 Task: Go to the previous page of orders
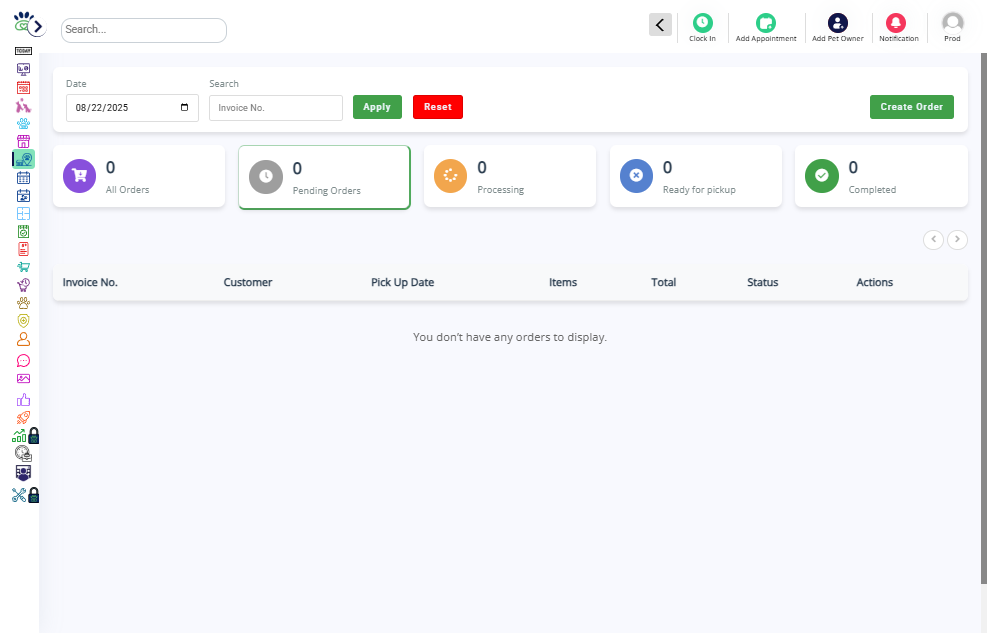933,239
